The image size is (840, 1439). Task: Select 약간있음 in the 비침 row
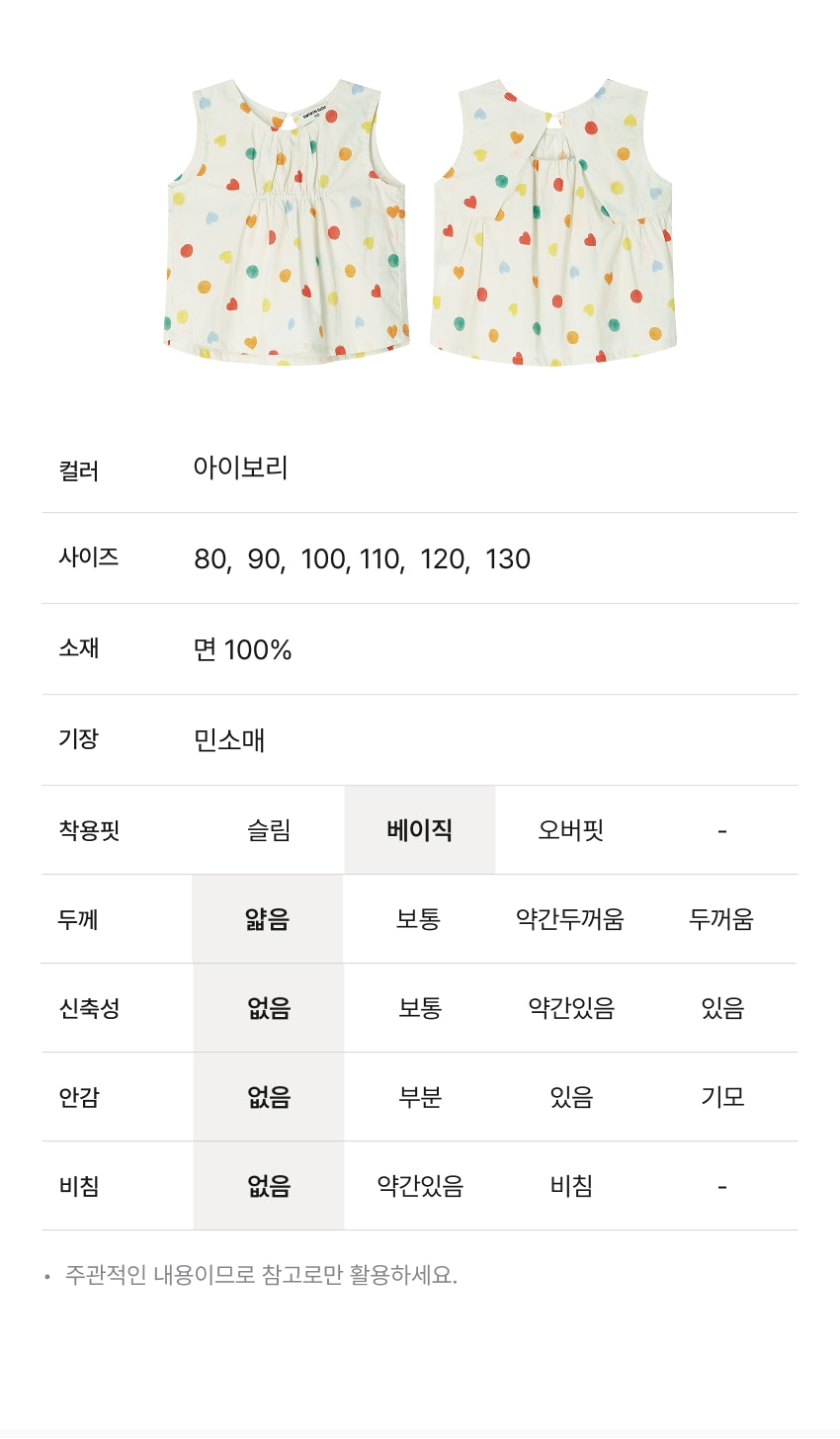tap(420, 1186)
